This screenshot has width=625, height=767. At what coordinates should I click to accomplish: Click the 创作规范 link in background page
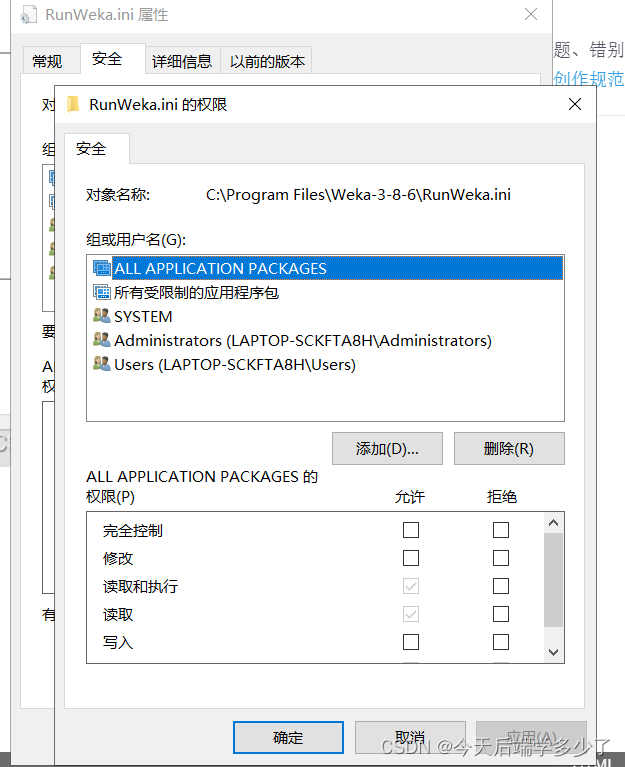[589, 78]
